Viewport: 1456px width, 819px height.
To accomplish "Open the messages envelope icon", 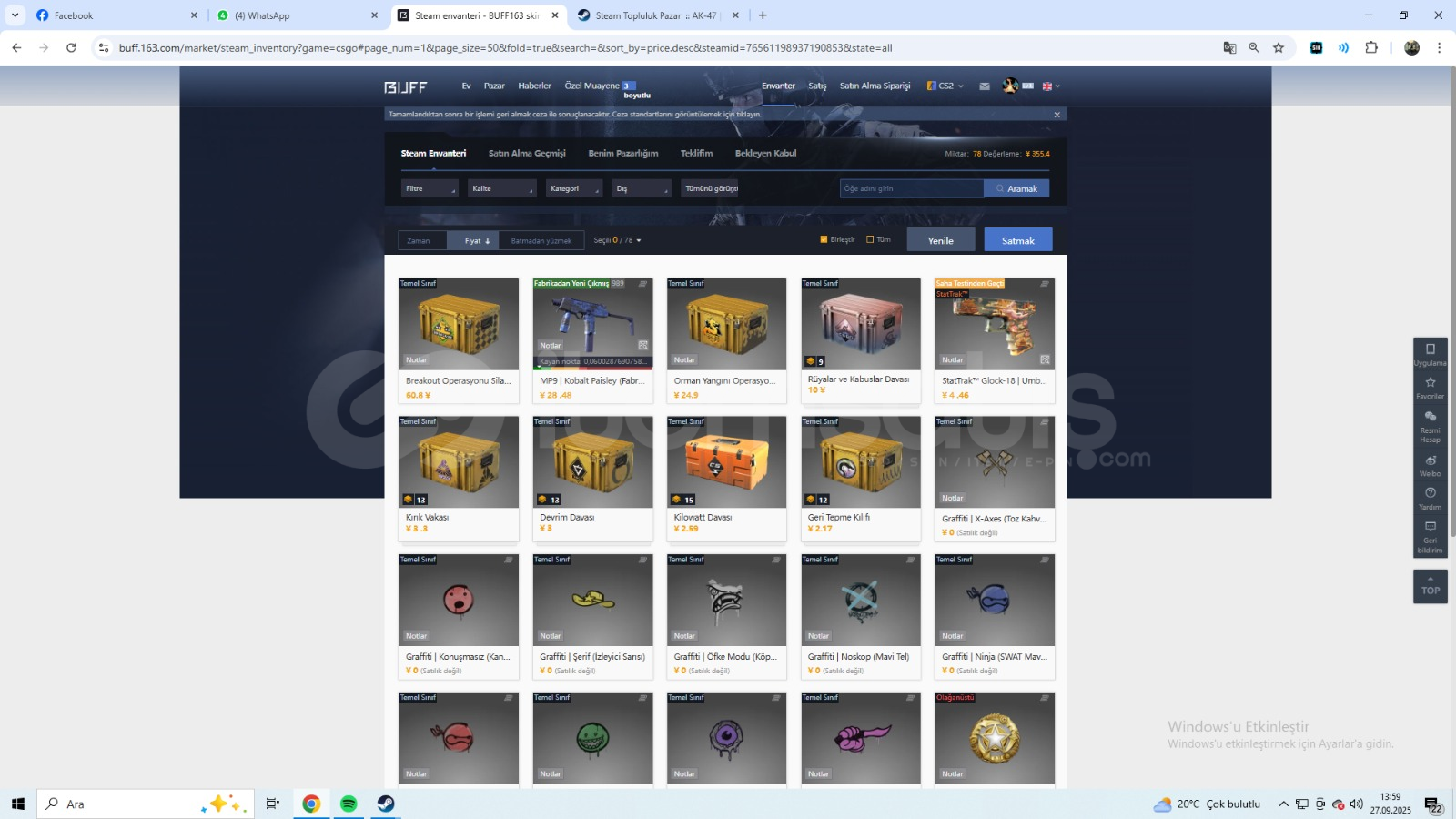I will pyautogui.click(x=985, y=86).
